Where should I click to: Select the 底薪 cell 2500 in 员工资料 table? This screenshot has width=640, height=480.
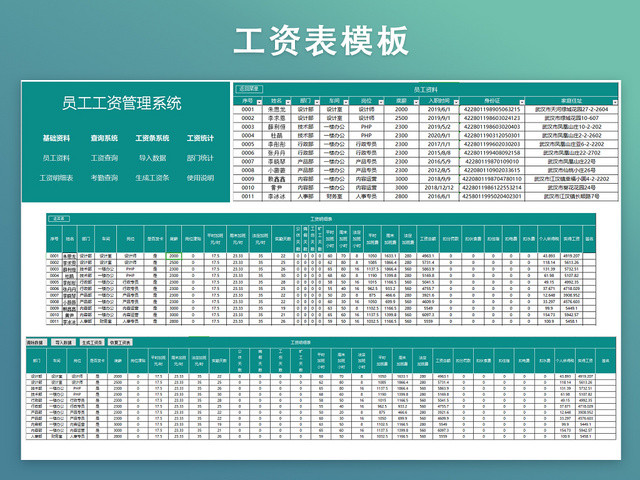coord(401,118)
